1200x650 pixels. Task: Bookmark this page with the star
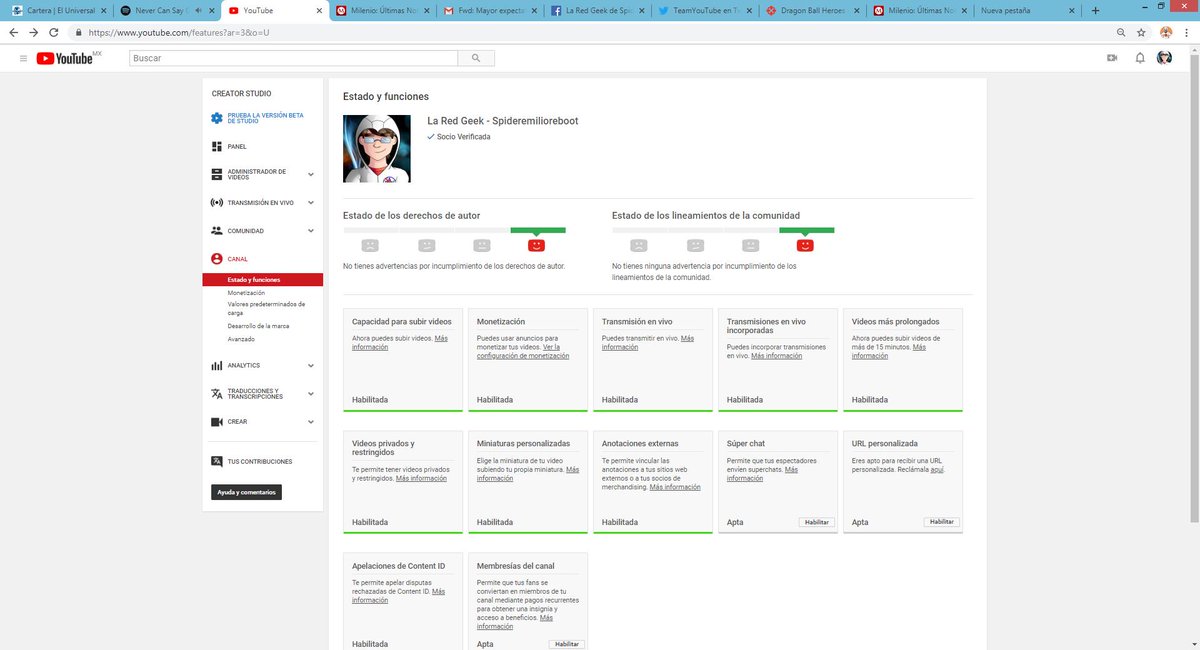pos(1141,32)
